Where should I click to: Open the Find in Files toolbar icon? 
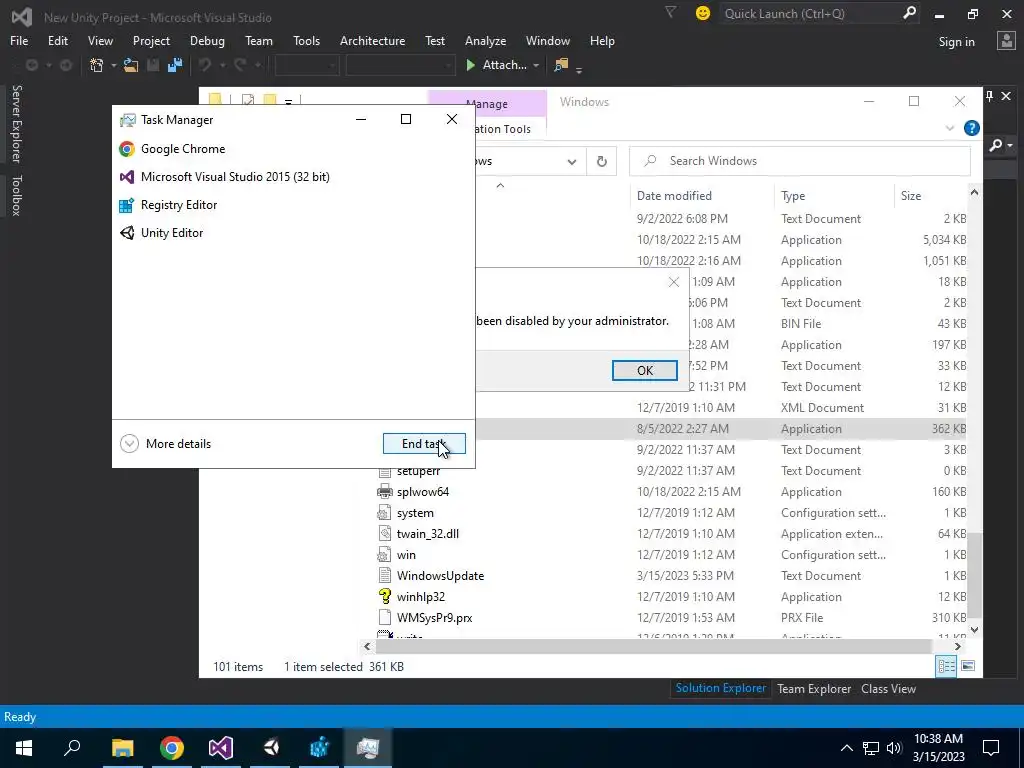tap(561, 65)
